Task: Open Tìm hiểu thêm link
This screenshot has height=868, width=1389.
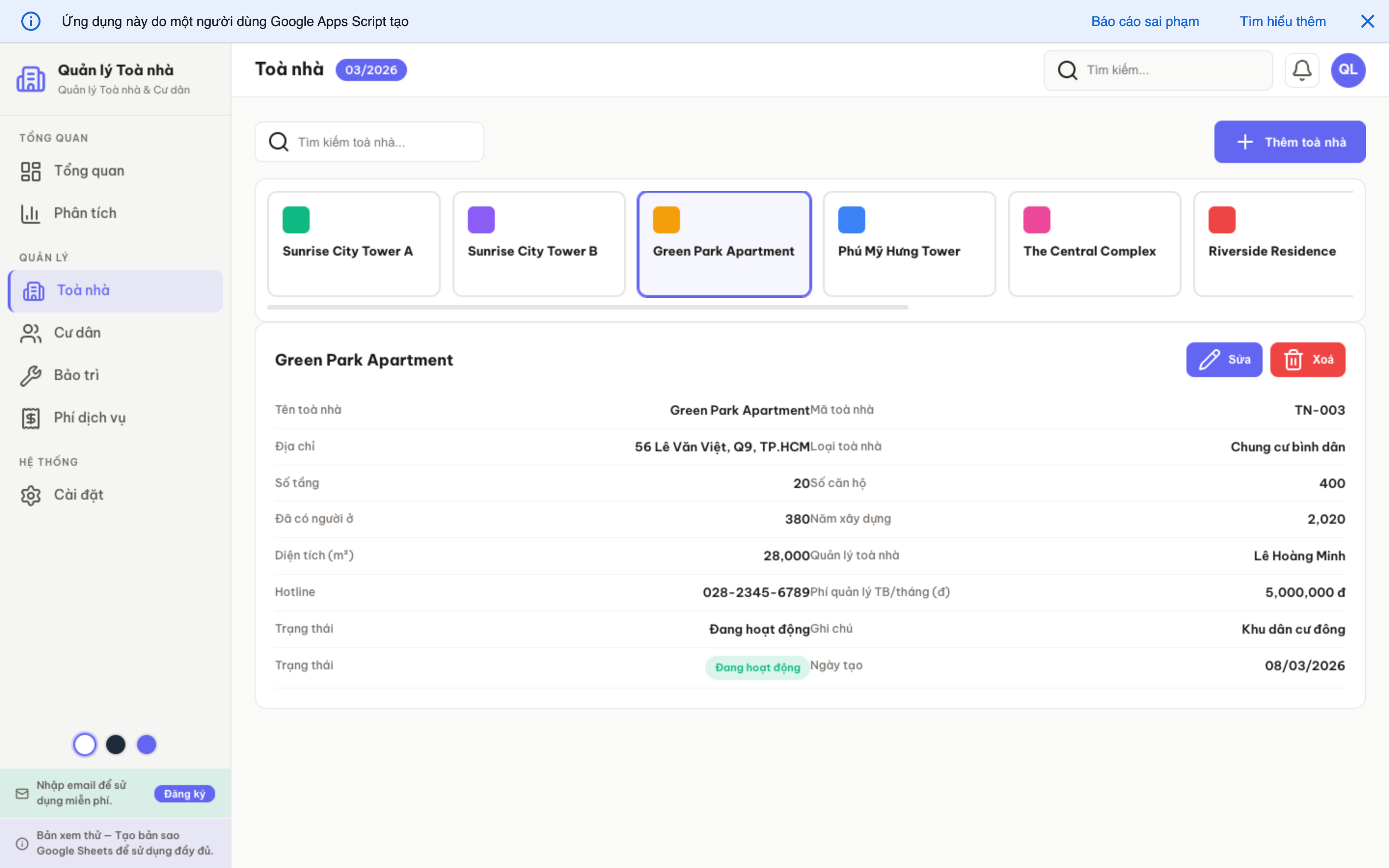Action: [1282, 21]
